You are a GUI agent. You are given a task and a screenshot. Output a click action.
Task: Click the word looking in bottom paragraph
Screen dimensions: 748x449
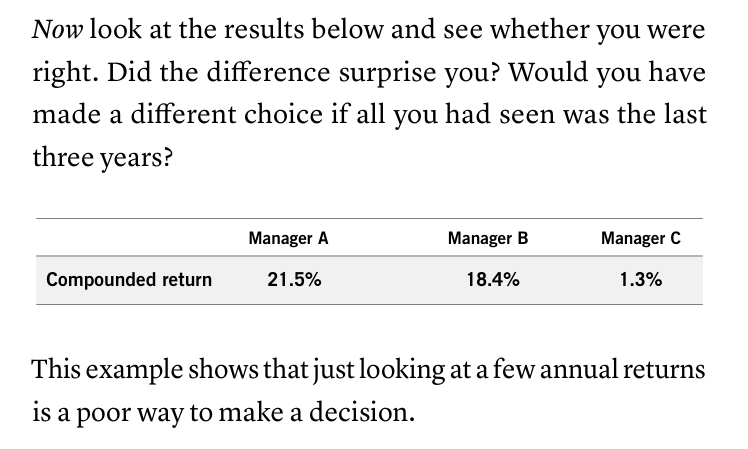(402, 371)
